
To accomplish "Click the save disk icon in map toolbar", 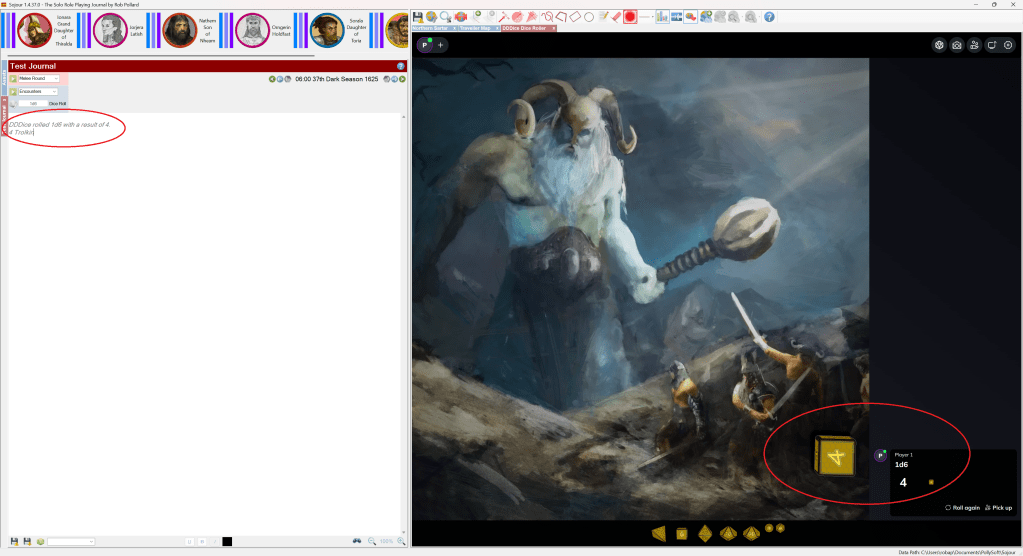I will coord(418,17).
